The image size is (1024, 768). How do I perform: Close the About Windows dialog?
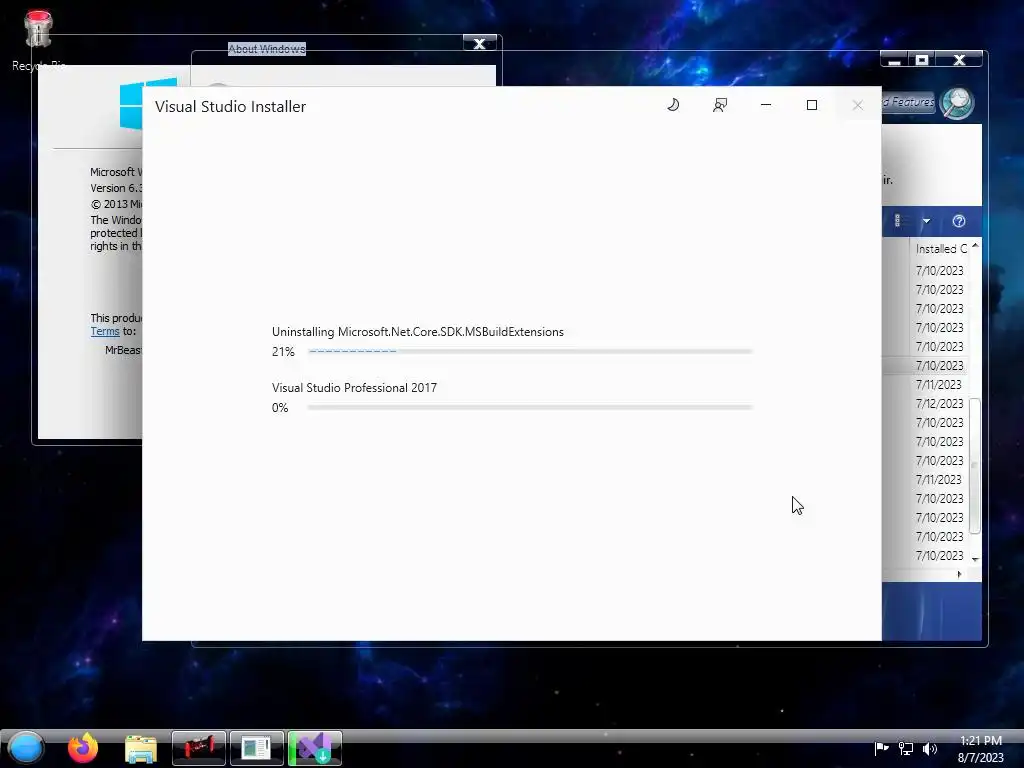479,44
